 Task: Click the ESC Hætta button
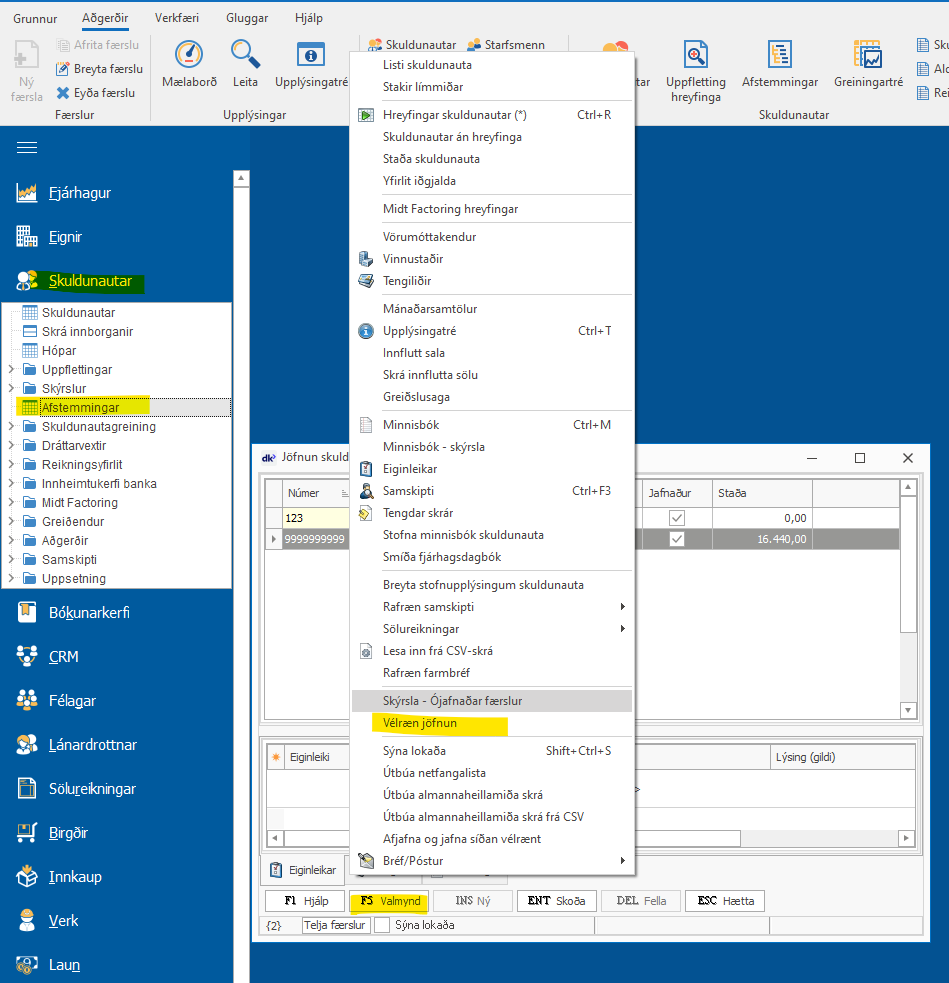(x=724, y=901)
